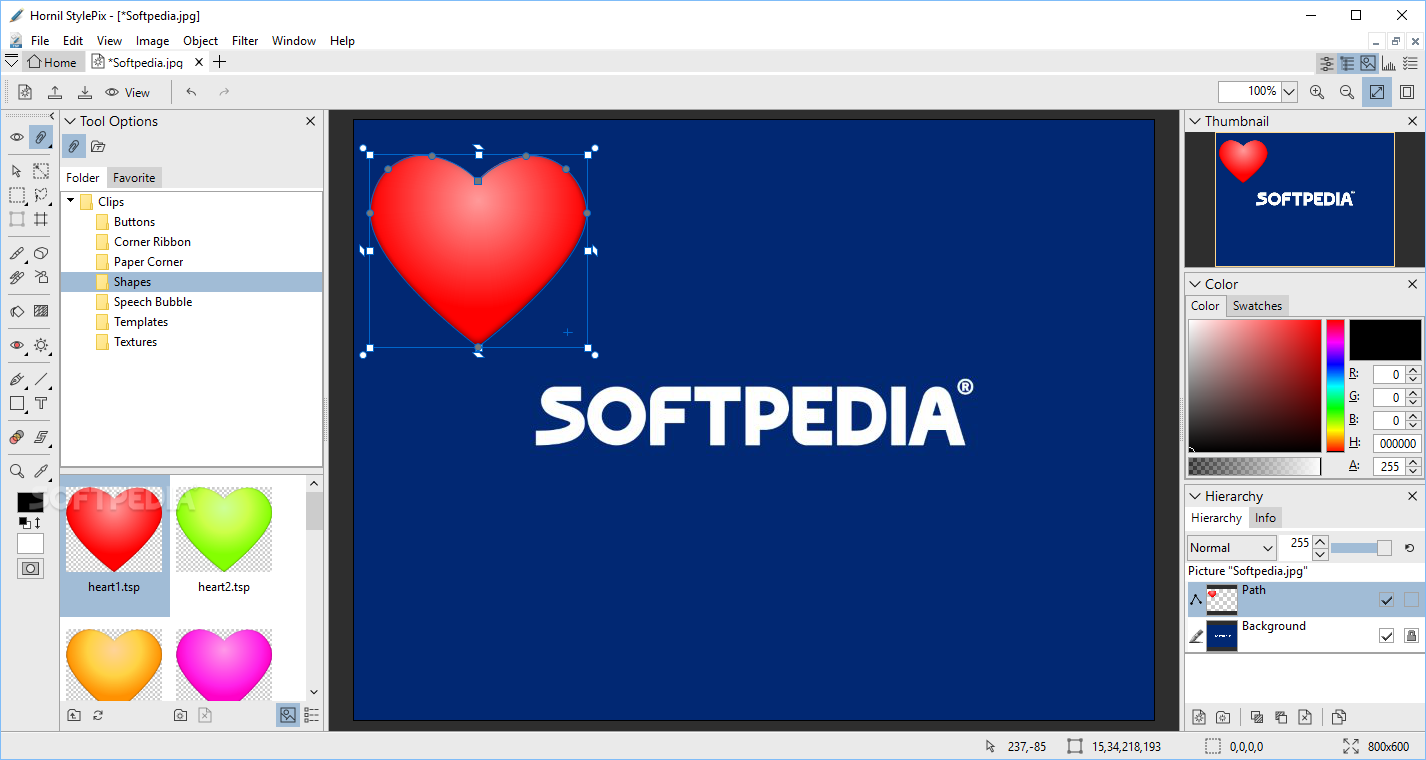Switch clips to thumbnail view mode
1426x760 pixels.
click(288, 715)
